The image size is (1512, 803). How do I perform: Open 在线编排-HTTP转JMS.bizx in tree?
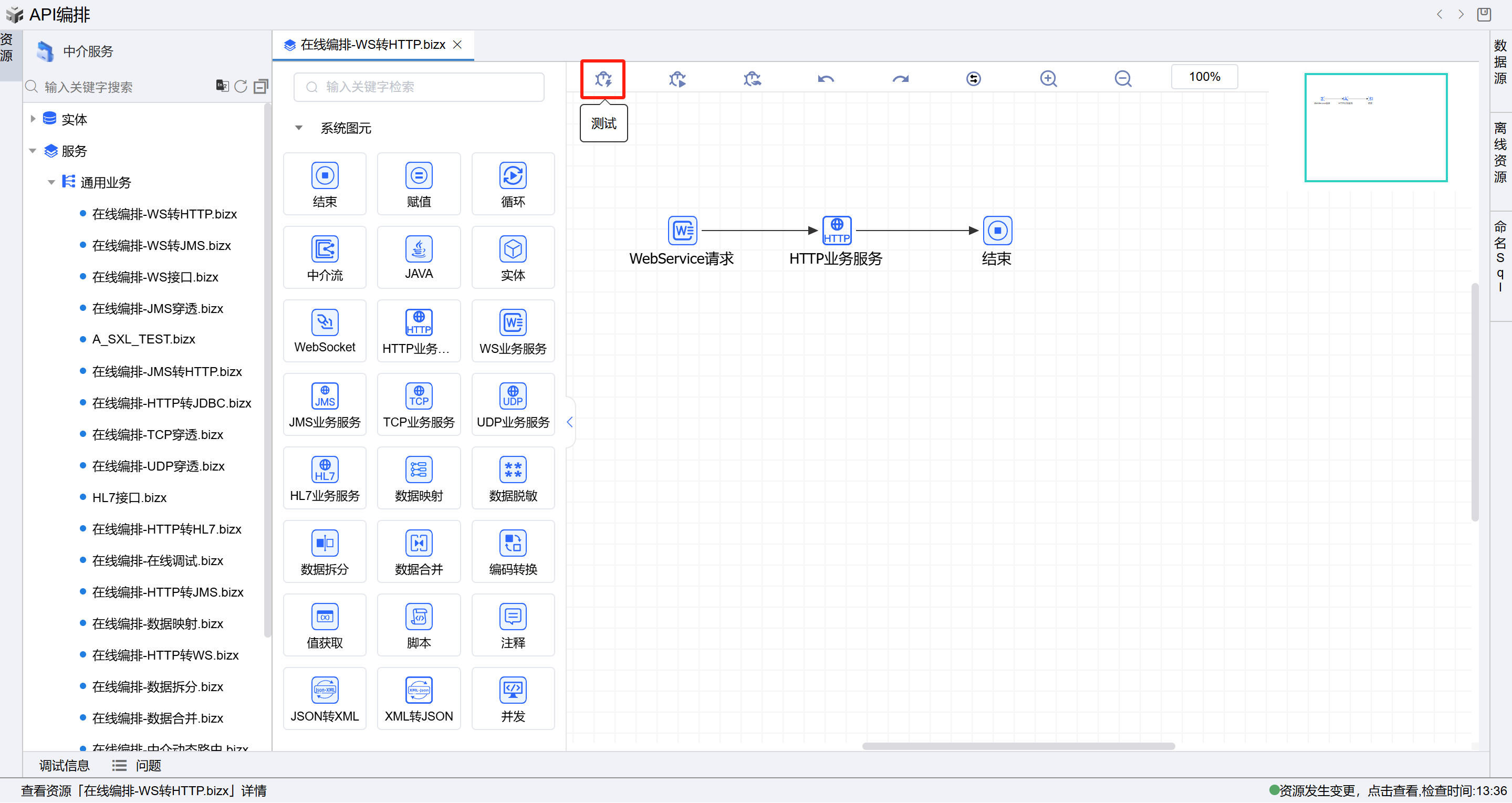click(168, 592)
